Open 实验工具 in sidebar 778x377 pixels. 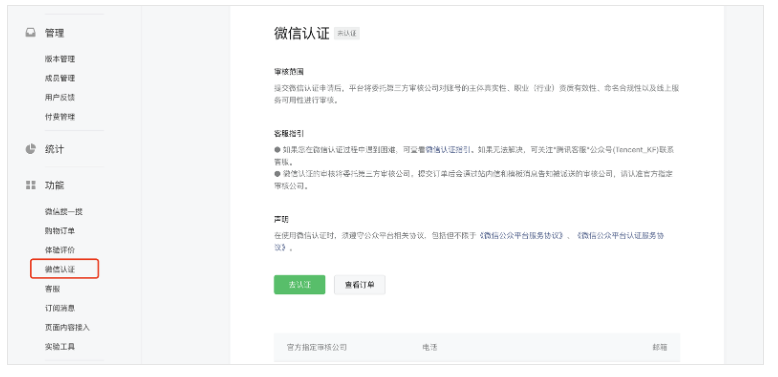60,347
